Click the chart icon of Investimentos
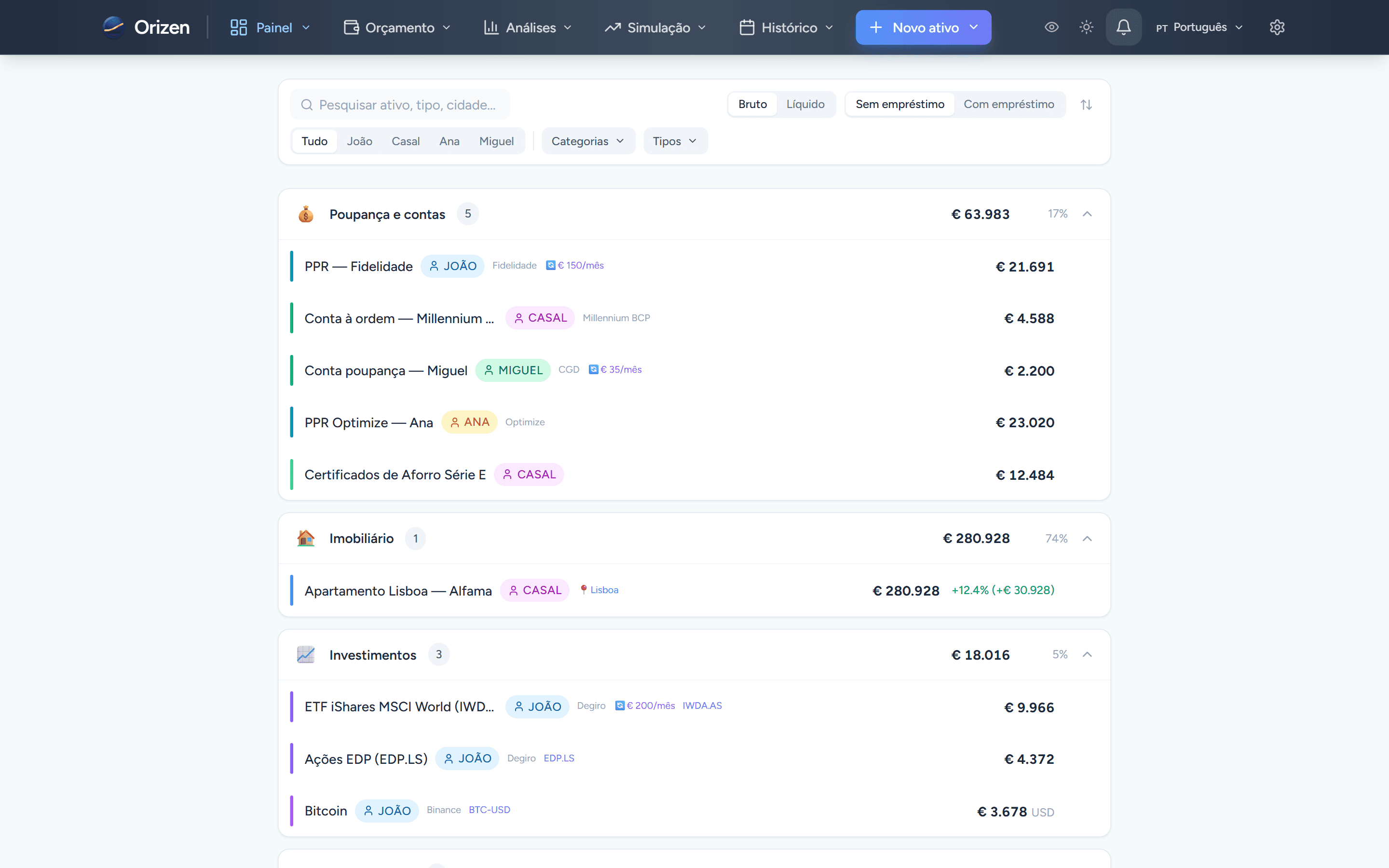This screenshot has width=1389, height=868. pyautogui.click(x=306, y=654)
